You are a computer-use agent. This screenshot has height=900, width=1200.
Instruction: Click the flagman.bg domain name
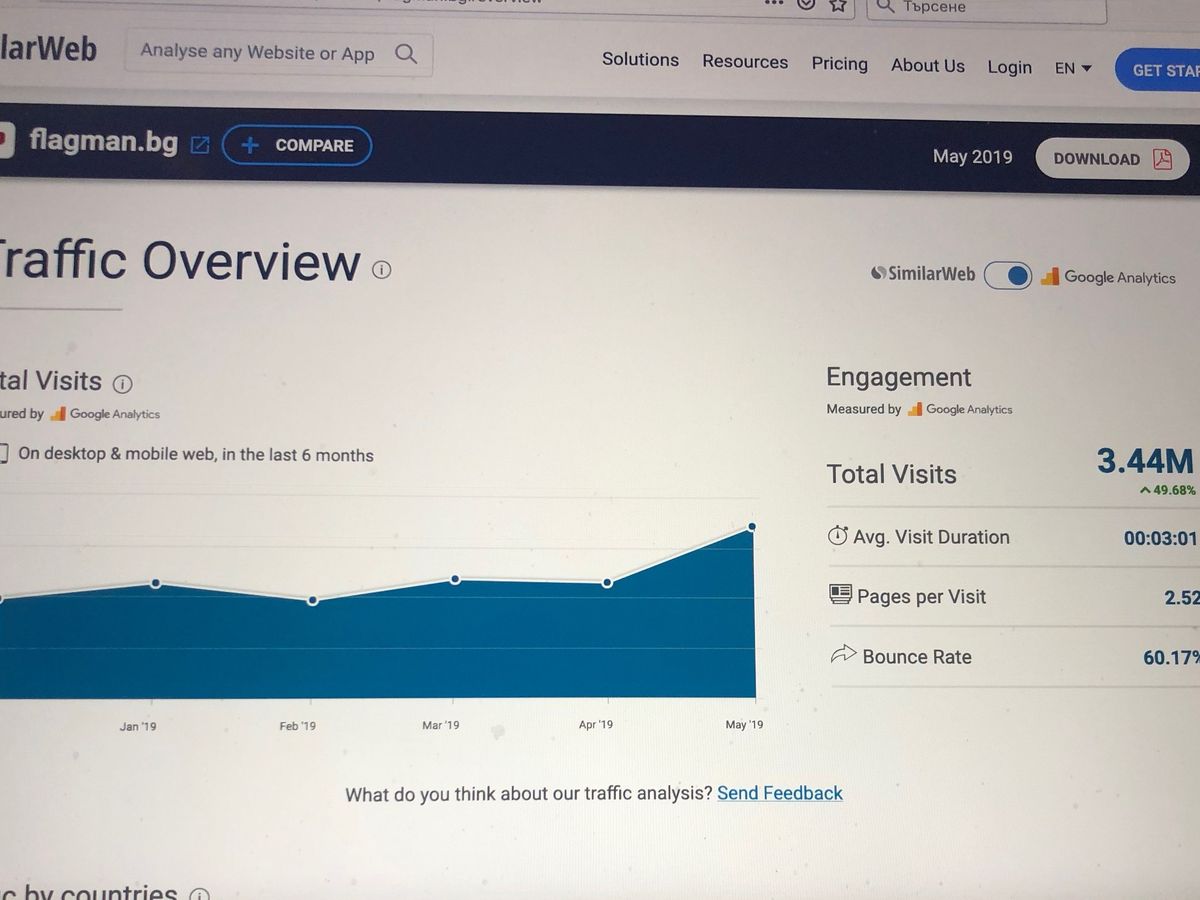point(103,140)
